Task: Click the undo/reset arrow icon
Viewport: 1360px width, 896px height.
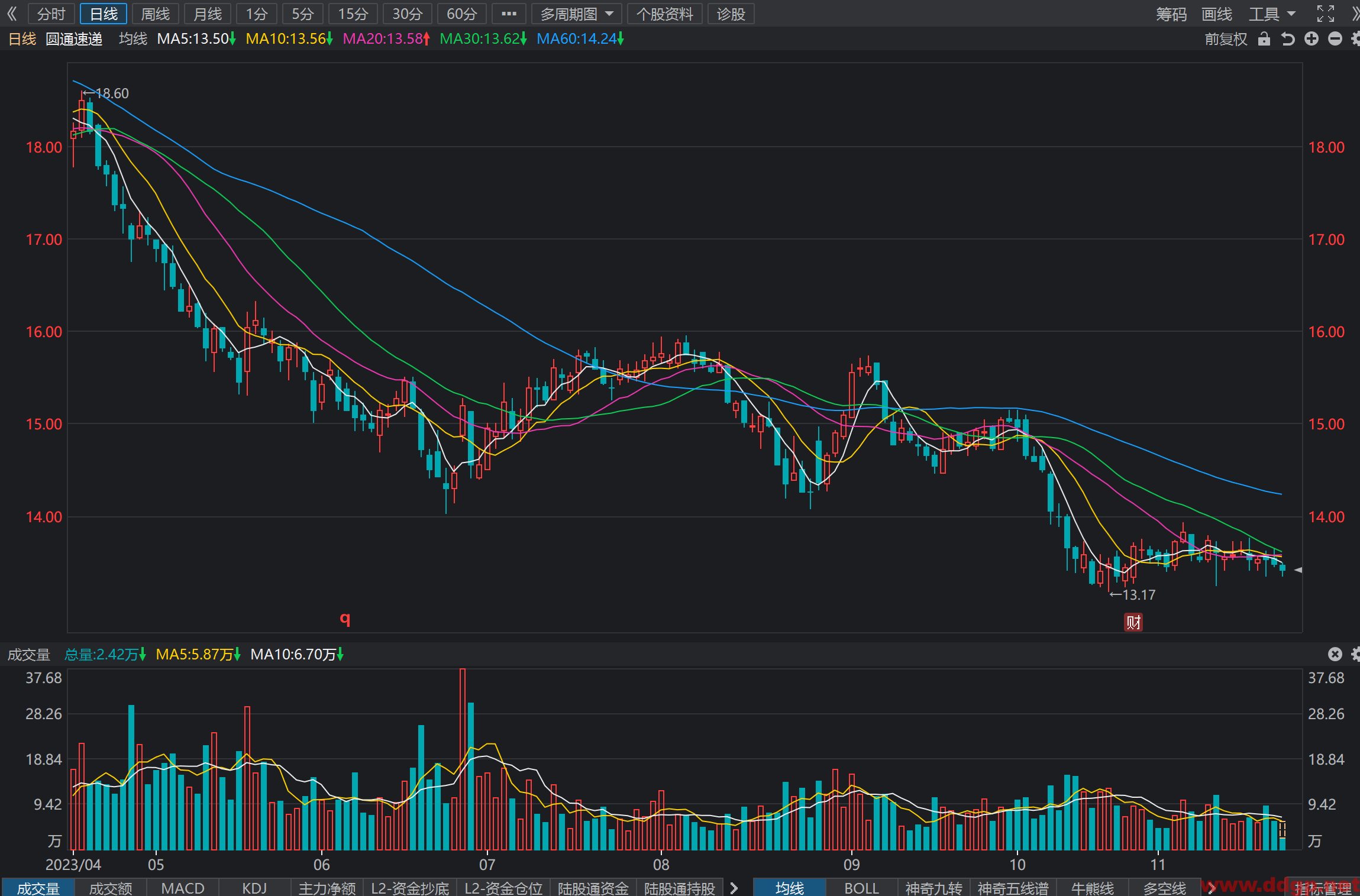Action: click(x=1288, y=39)
